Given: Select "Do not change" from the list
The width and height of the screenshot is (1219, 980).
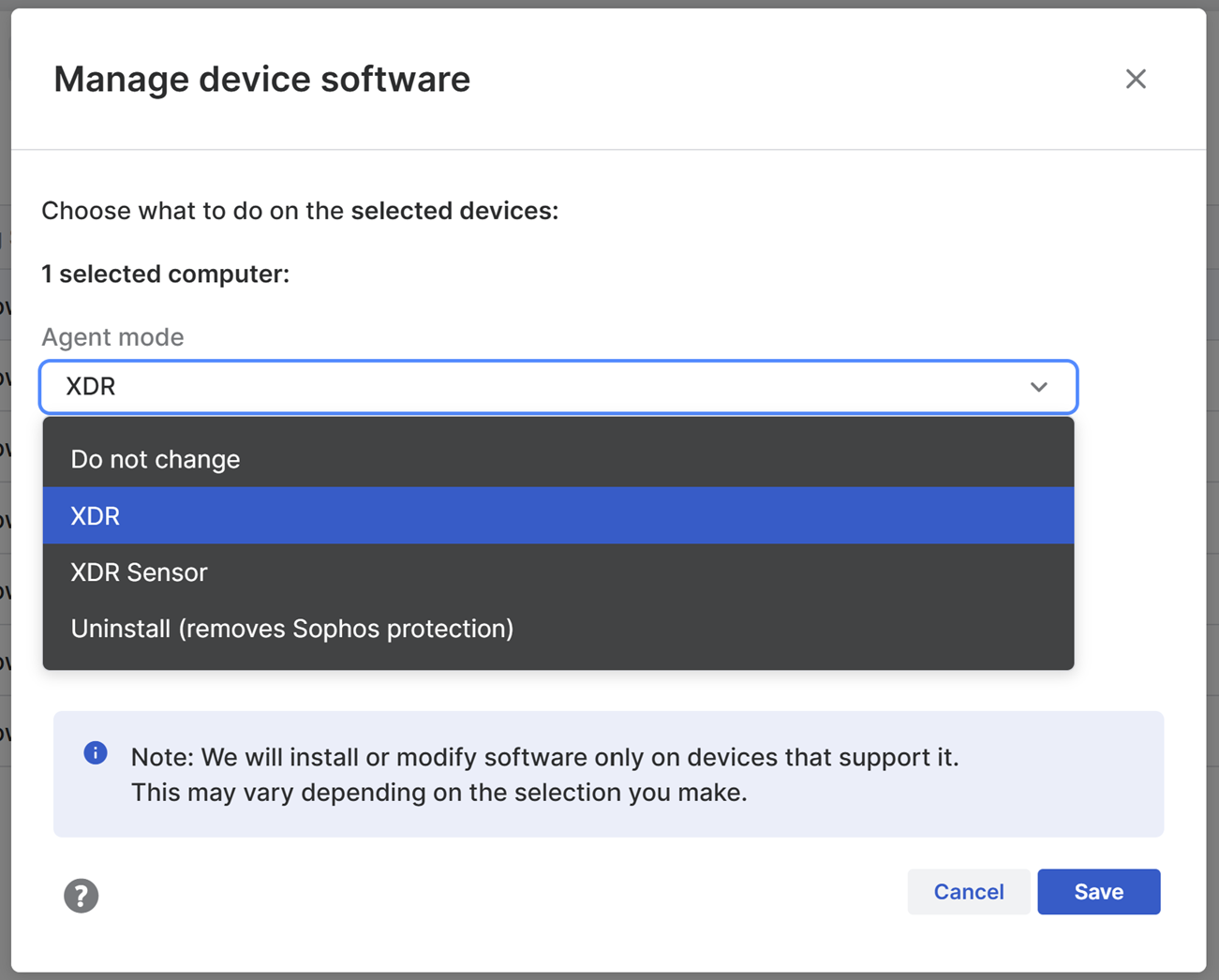Looking at the screenshot, I should pos(156,459).
